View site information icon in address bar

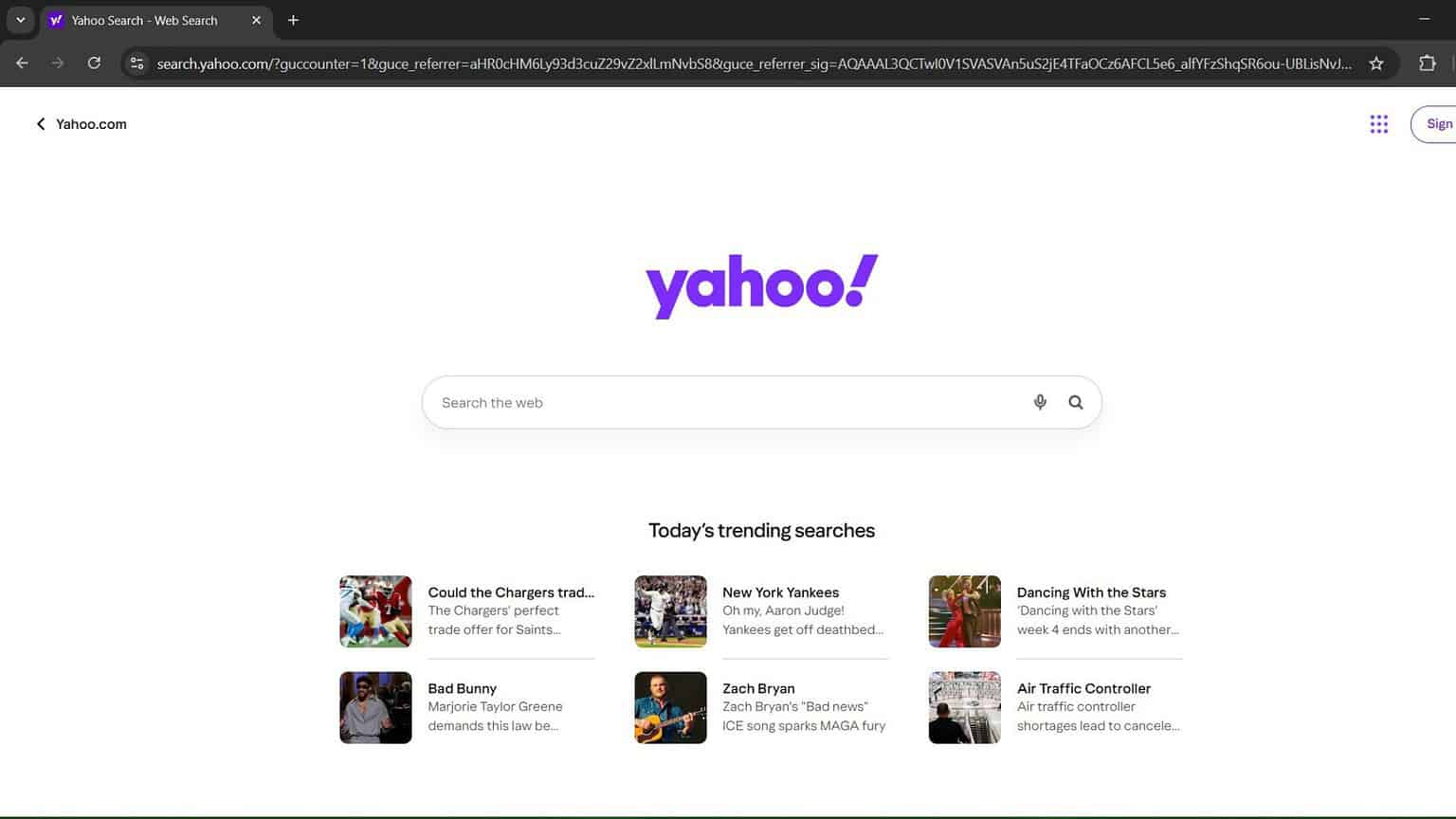tap(137, 64)
